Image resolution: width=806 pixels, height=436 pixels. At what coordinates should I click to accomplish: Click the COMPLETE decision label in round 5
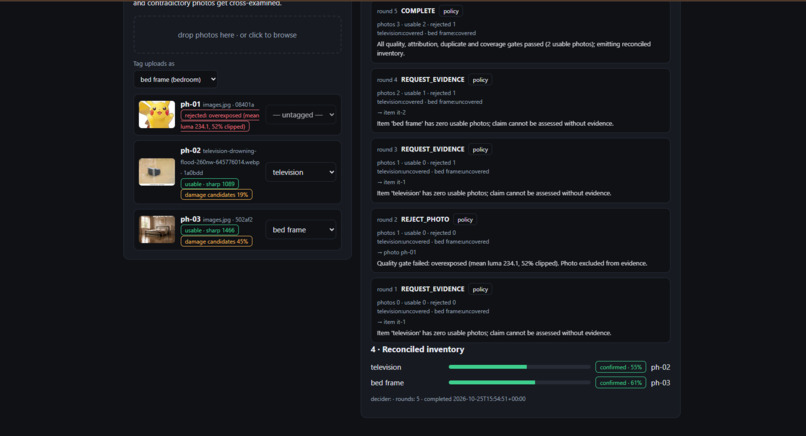point(418,11)
